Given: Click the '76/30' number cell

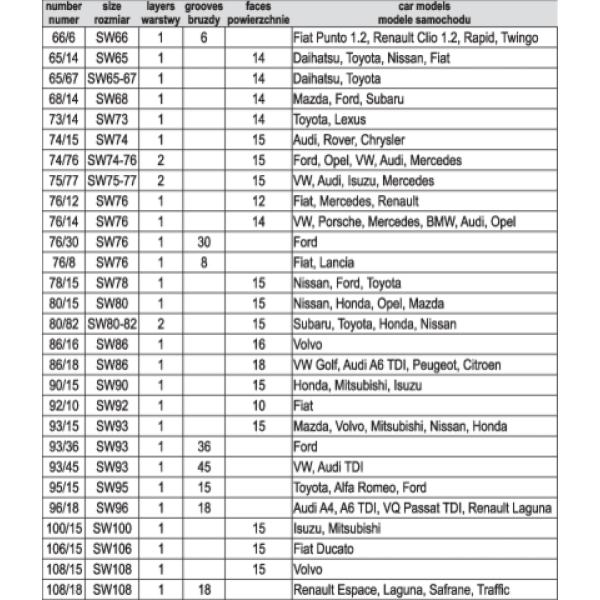Looking at the screenshot, I should pyautogui.click(x=64, y=242).
